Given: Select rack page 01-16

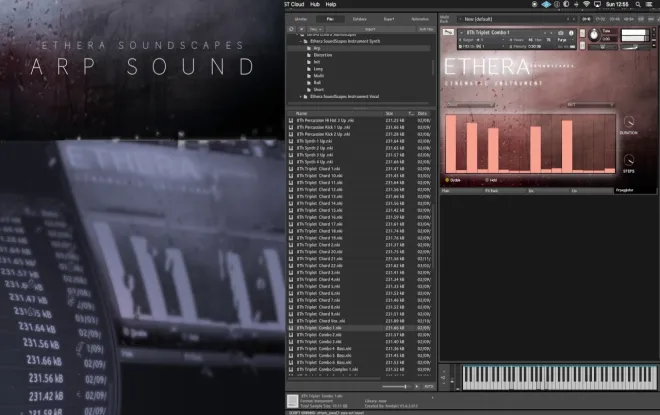Looking at the screenshot, I should point(585,19).
